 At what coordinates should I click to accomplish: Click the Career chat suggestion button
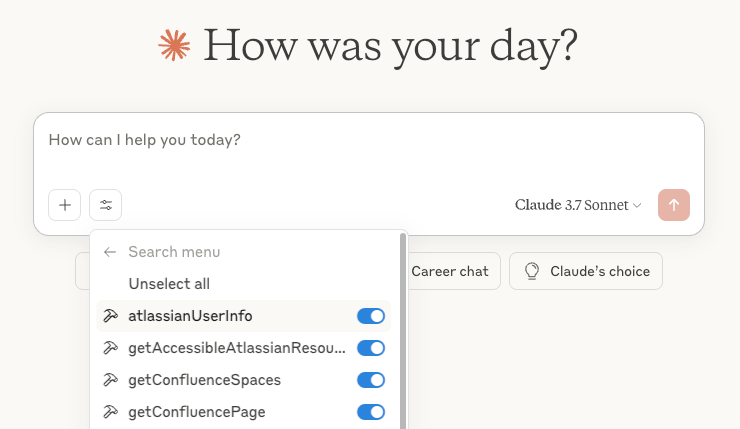point(450,271)
